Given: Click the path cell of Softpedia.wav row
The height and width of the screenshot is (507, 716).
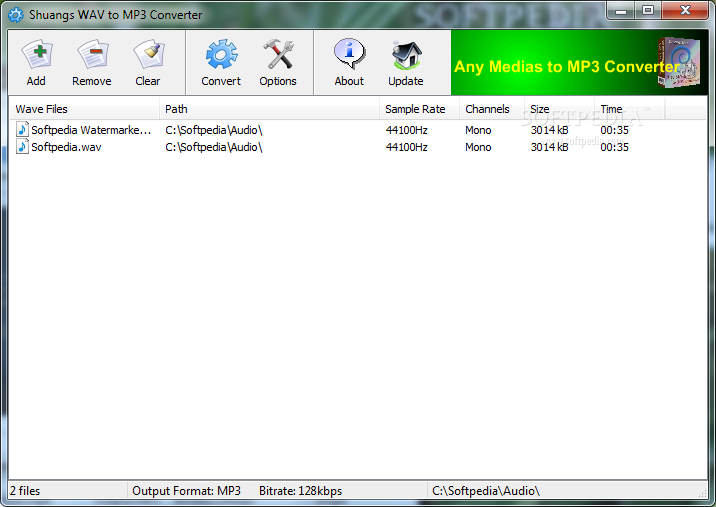Looking at the screenshot, I should tap(214, 147).
